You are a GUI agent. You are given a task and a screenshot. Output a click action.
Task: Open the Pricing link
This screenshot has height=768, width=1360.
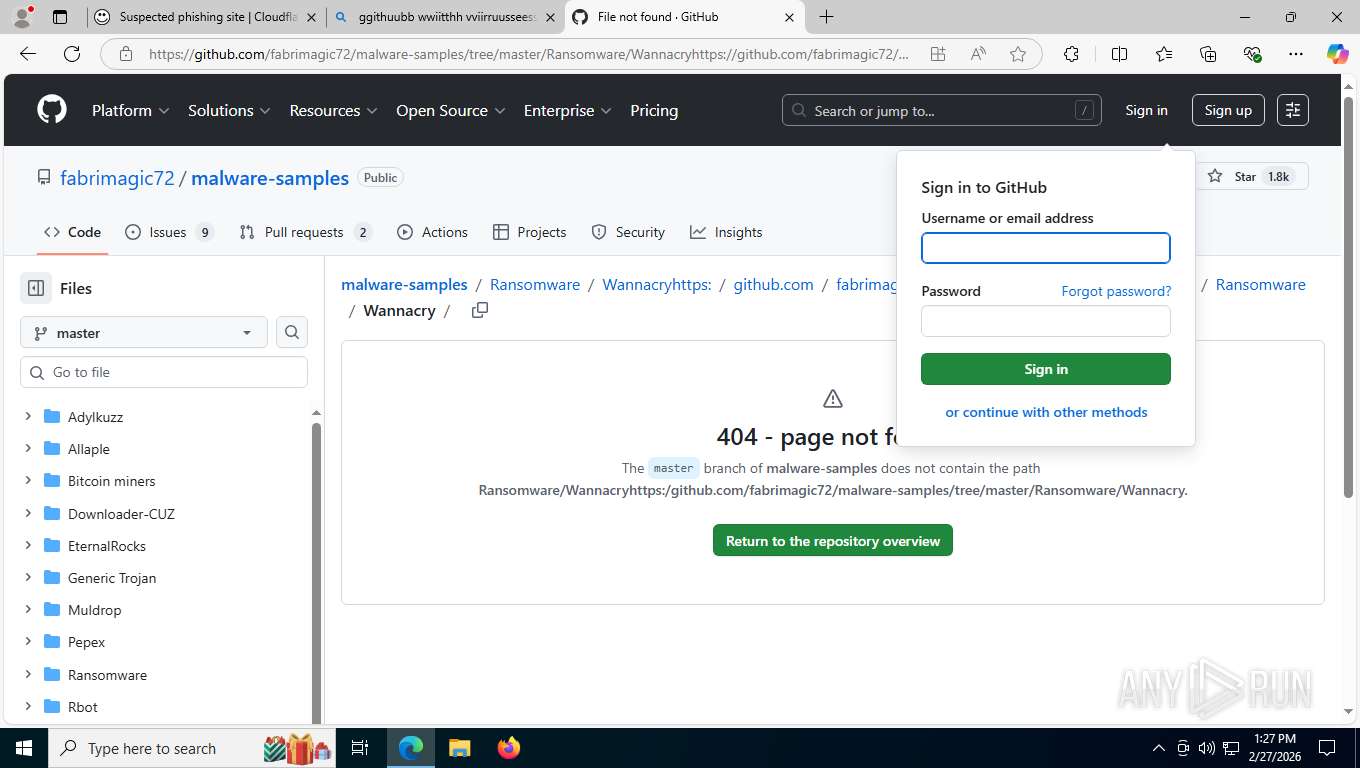click(654, 110)
